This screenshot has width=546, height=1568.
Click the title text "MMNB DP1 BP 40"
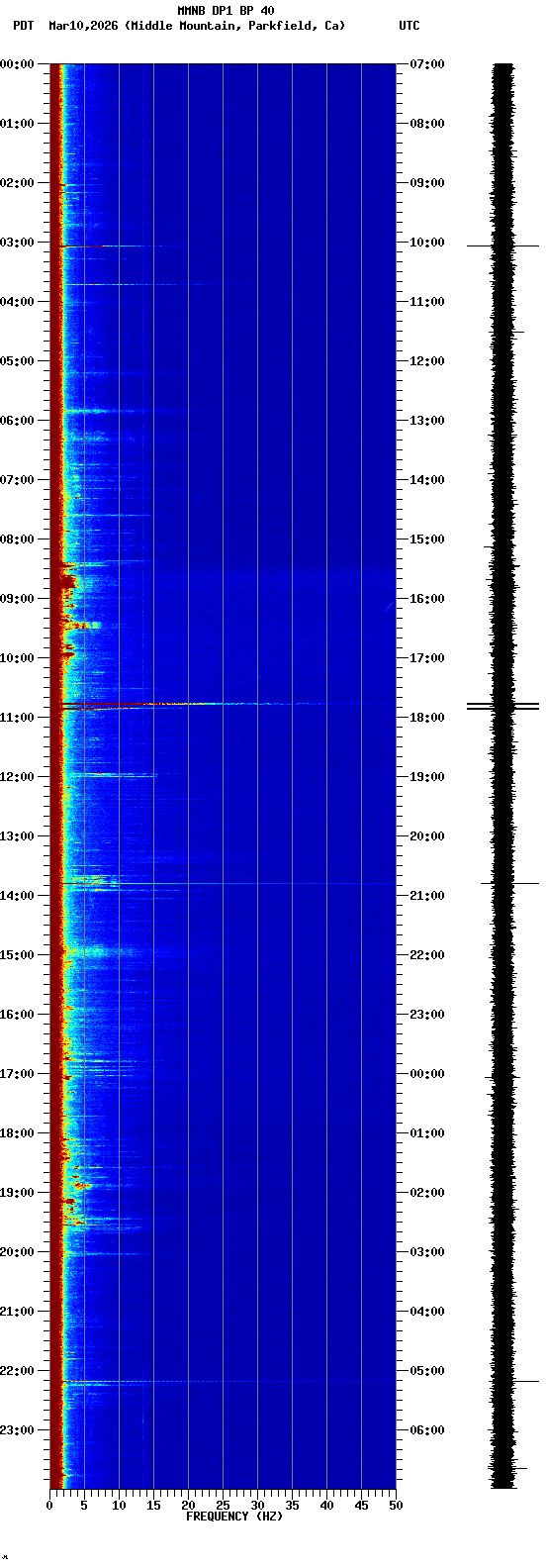pyautogui.click(x=226, y=11)
